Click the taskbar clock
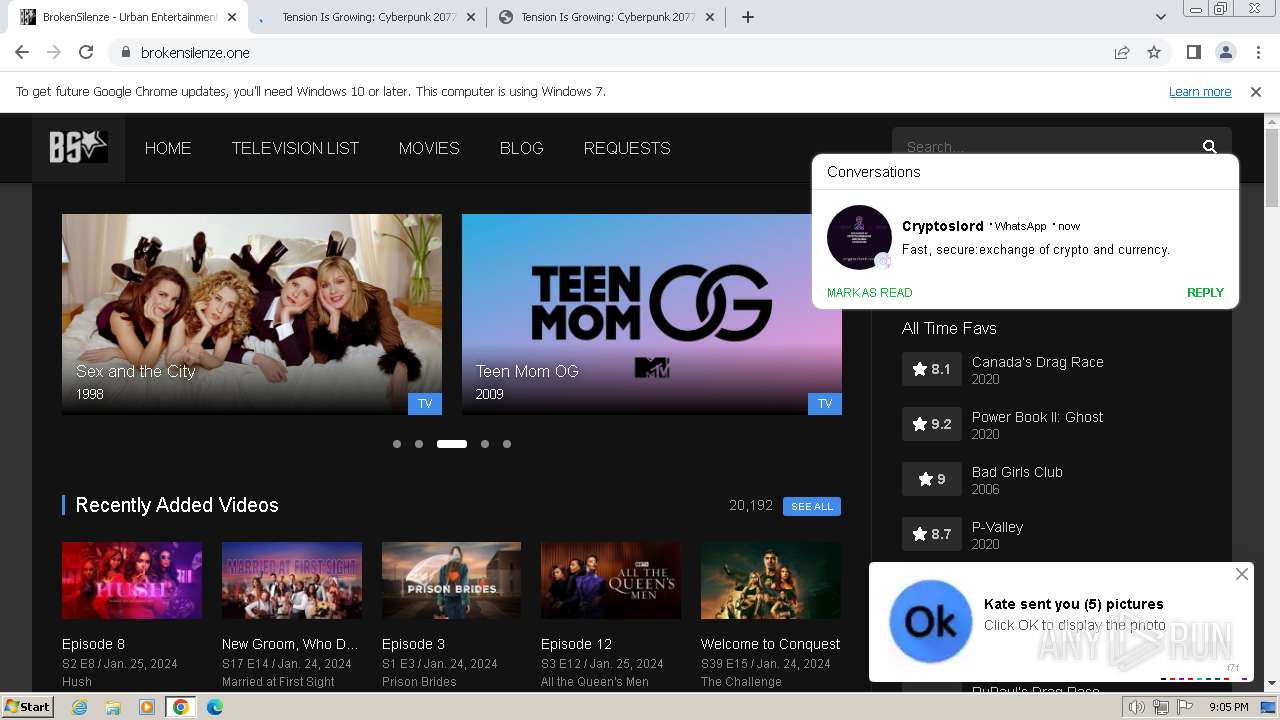1280x720 pixels. click(1228, 707)
